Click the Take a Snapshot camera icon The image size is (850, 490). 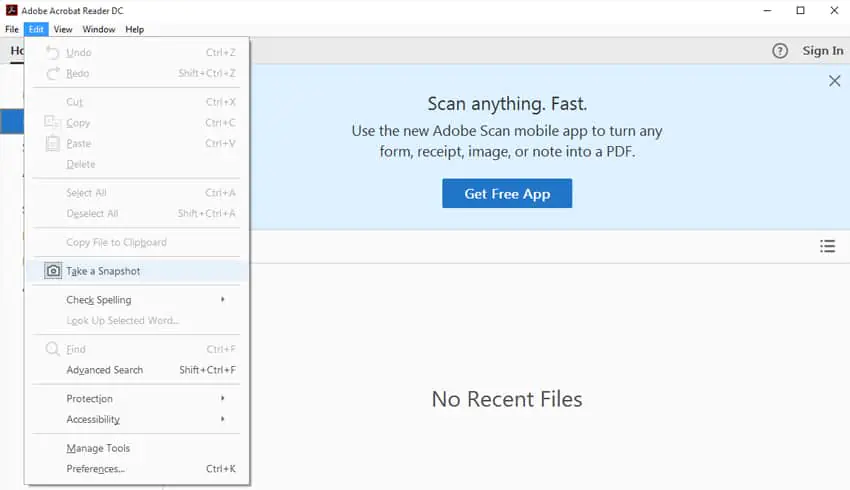[x=53, y=270]
